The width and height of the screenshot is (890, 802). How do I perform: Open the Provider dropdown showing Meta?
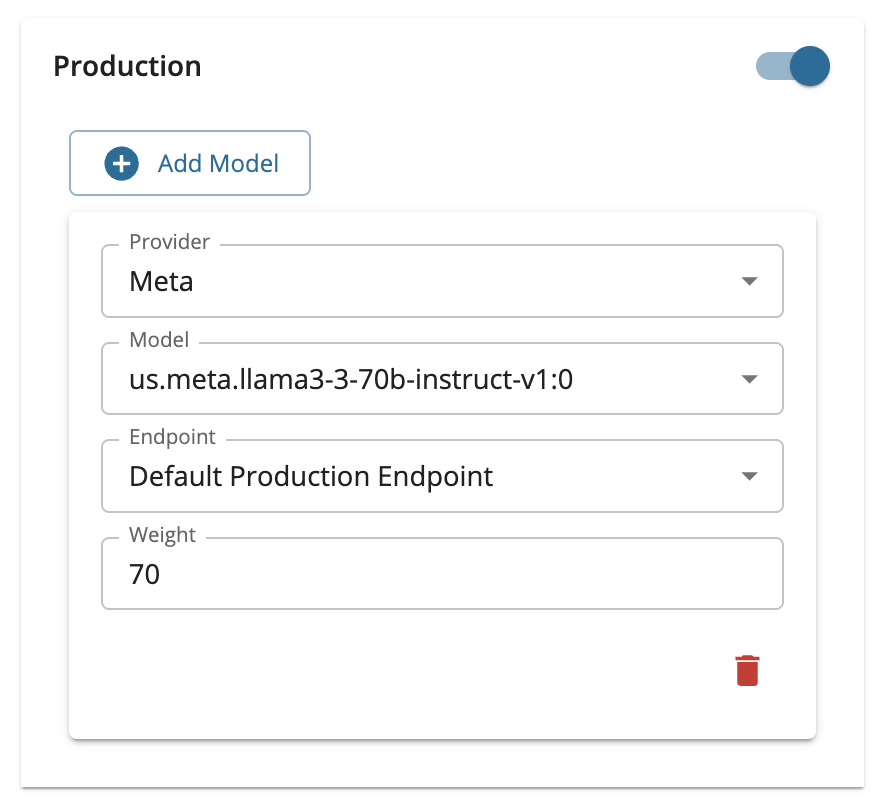443,281
